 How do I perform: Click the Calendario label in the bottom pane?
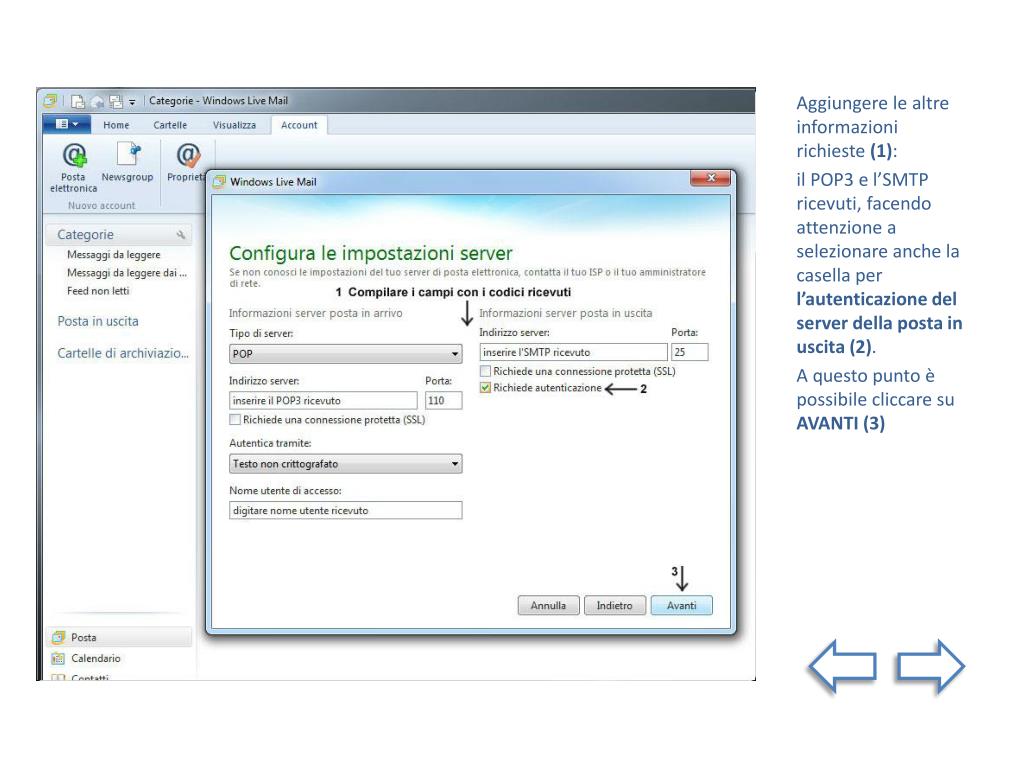pyautogui.click(x=96, y=658)
